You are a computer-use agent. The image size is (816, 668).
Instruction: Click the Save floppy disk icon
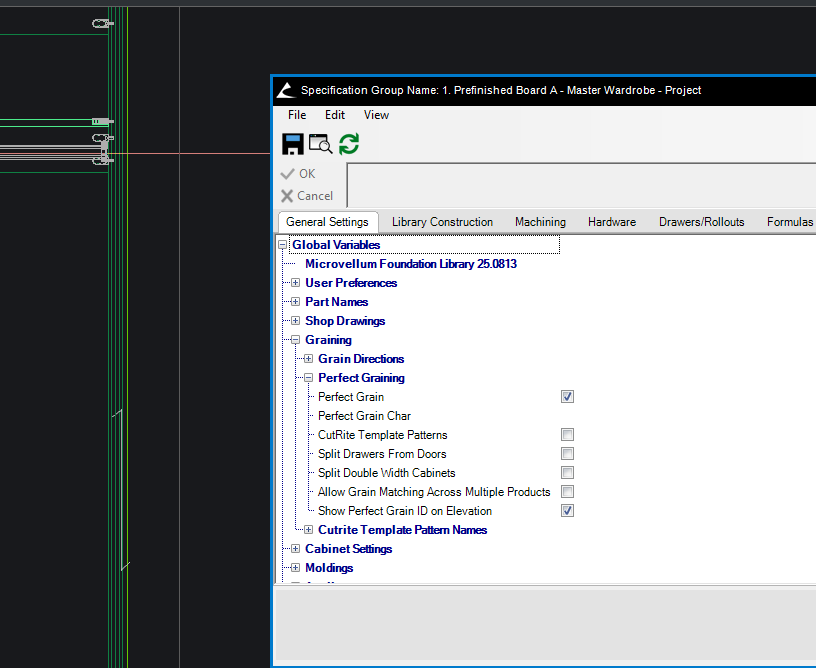292,144
